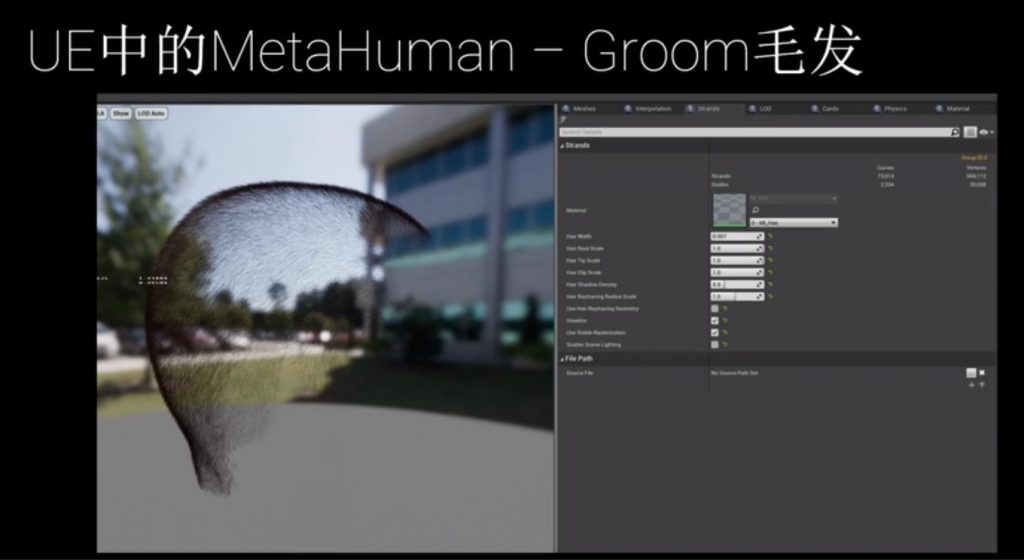Adjust the Hair Shadow Density slider field
1024x560 pixels.
tap(737, 285)
